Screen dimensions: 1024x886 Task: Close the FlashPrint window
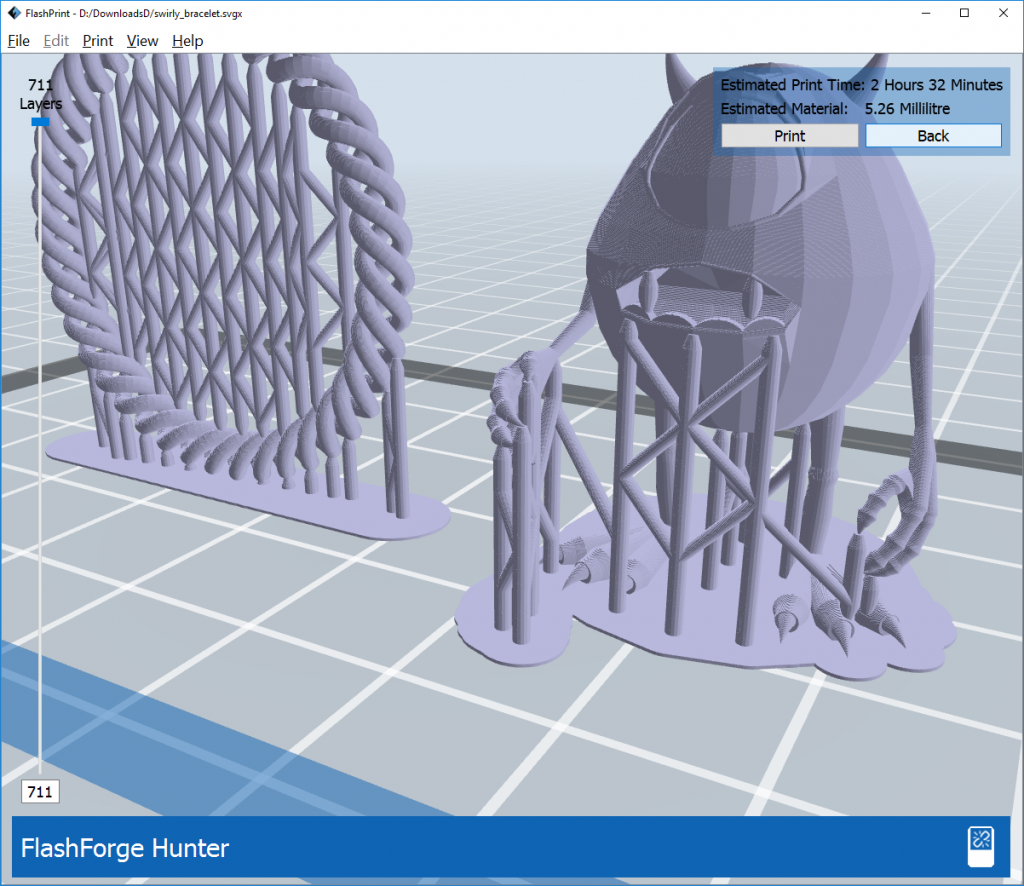tap(1004, 13)
